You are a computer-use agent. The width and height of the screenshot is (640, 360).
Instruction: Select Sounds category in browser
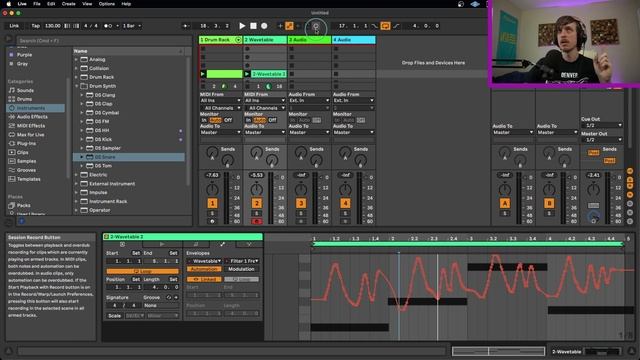(x=25, y=90)
